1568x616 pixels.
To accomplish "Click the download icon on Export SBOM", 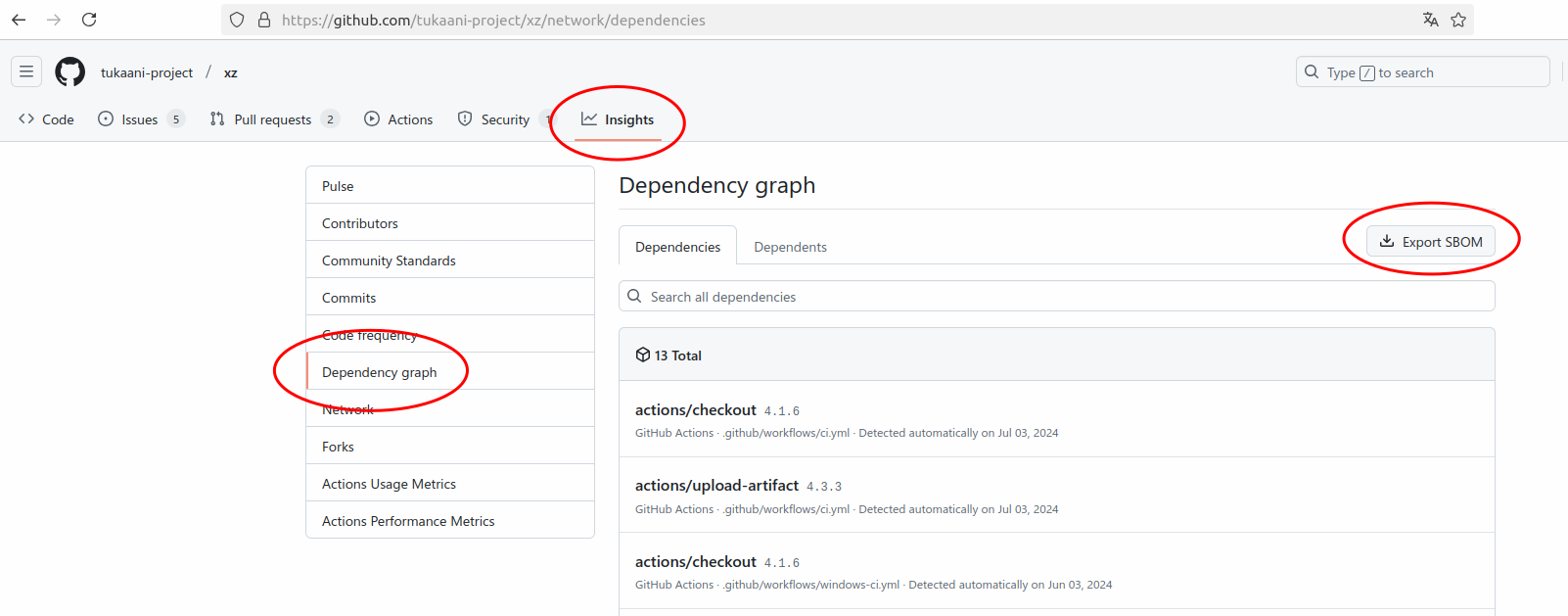I will pyautogui.click(x=1387, y=241).
